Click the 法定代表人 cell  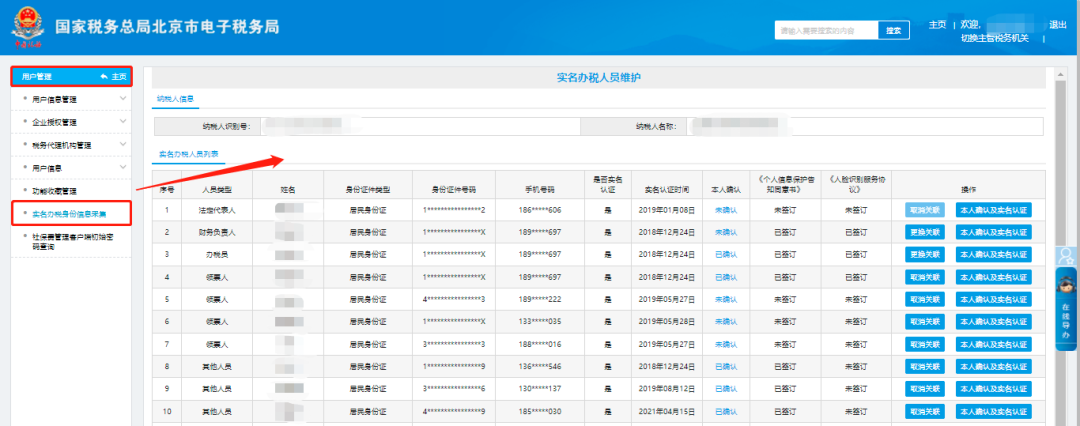pos(217,210)
